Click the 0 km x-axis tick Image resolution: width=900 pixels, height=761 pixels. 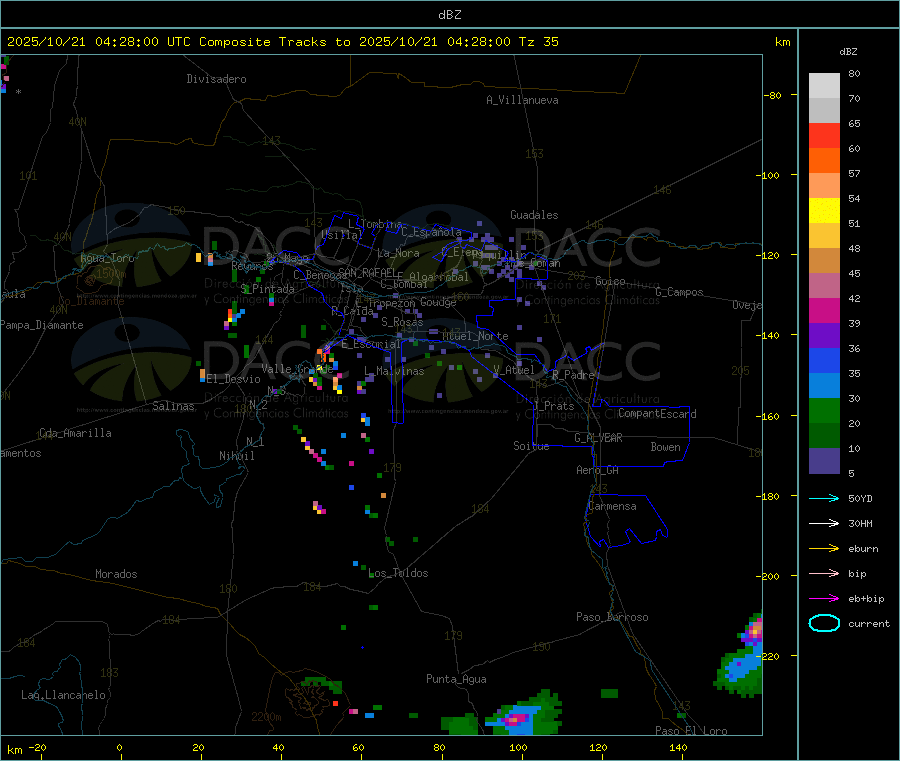point(119,748)
